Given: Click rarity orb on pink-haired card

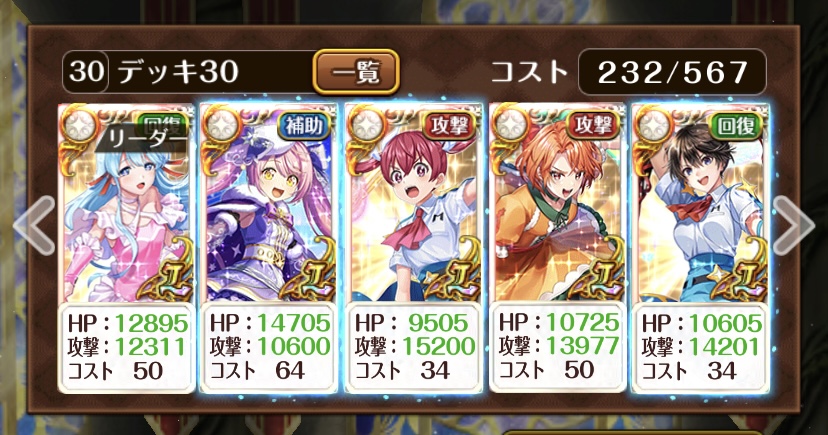Looking at the screenshot, I should pos(222,126).
